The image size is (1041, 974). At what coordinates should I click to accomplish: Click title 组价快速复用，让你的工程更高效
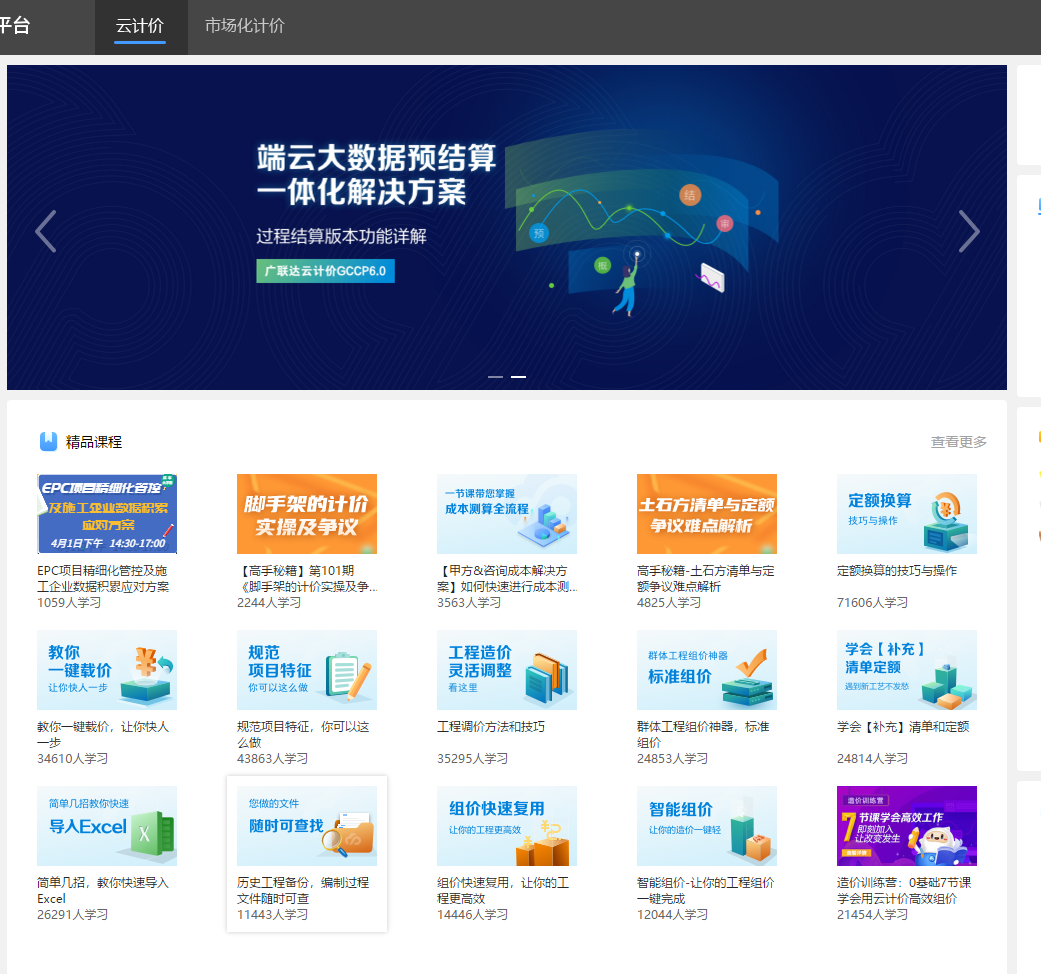pyautogui.click(x=503, y=891)
